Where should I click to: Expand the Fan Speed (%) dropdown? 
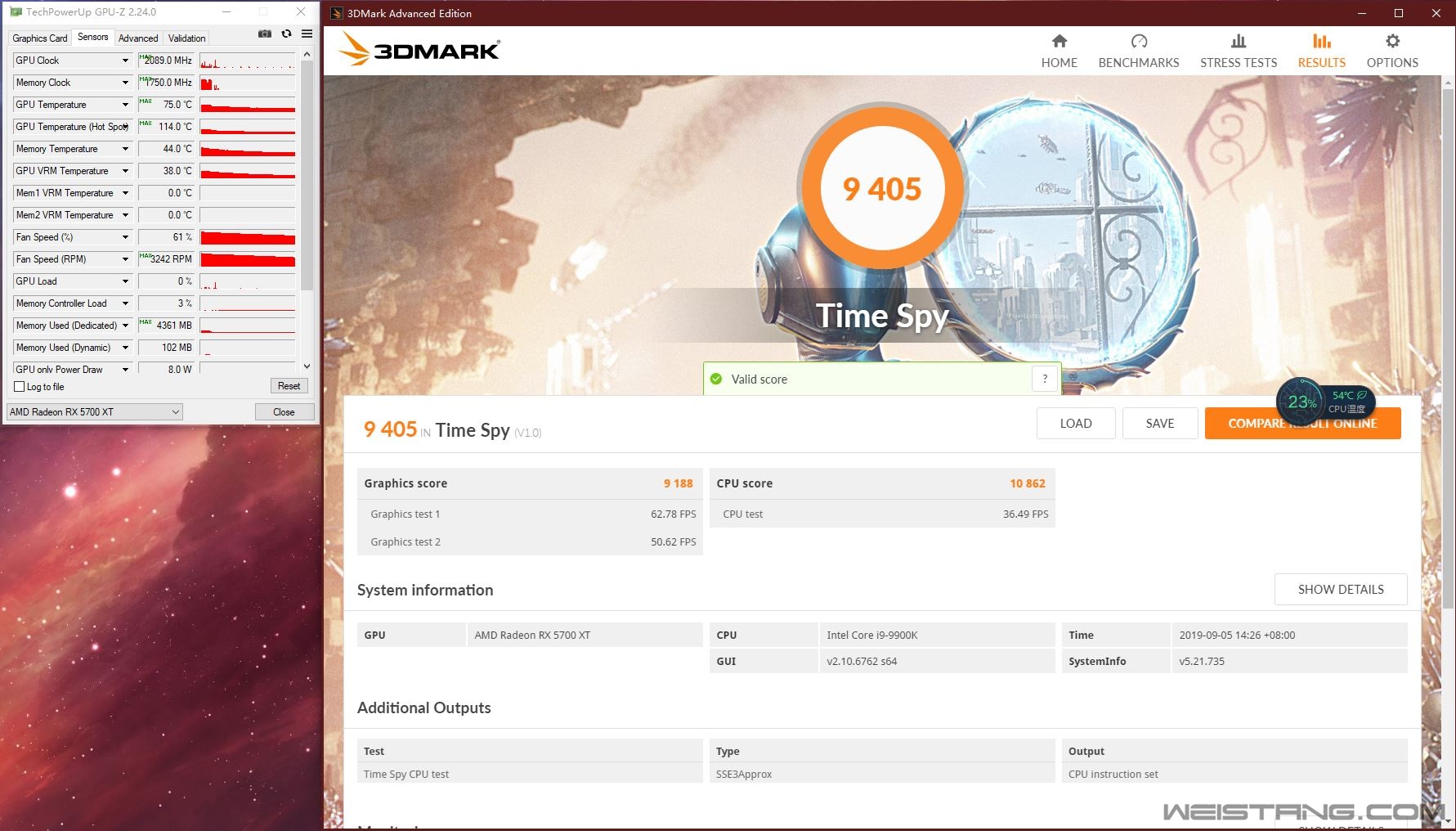(125, 237)
